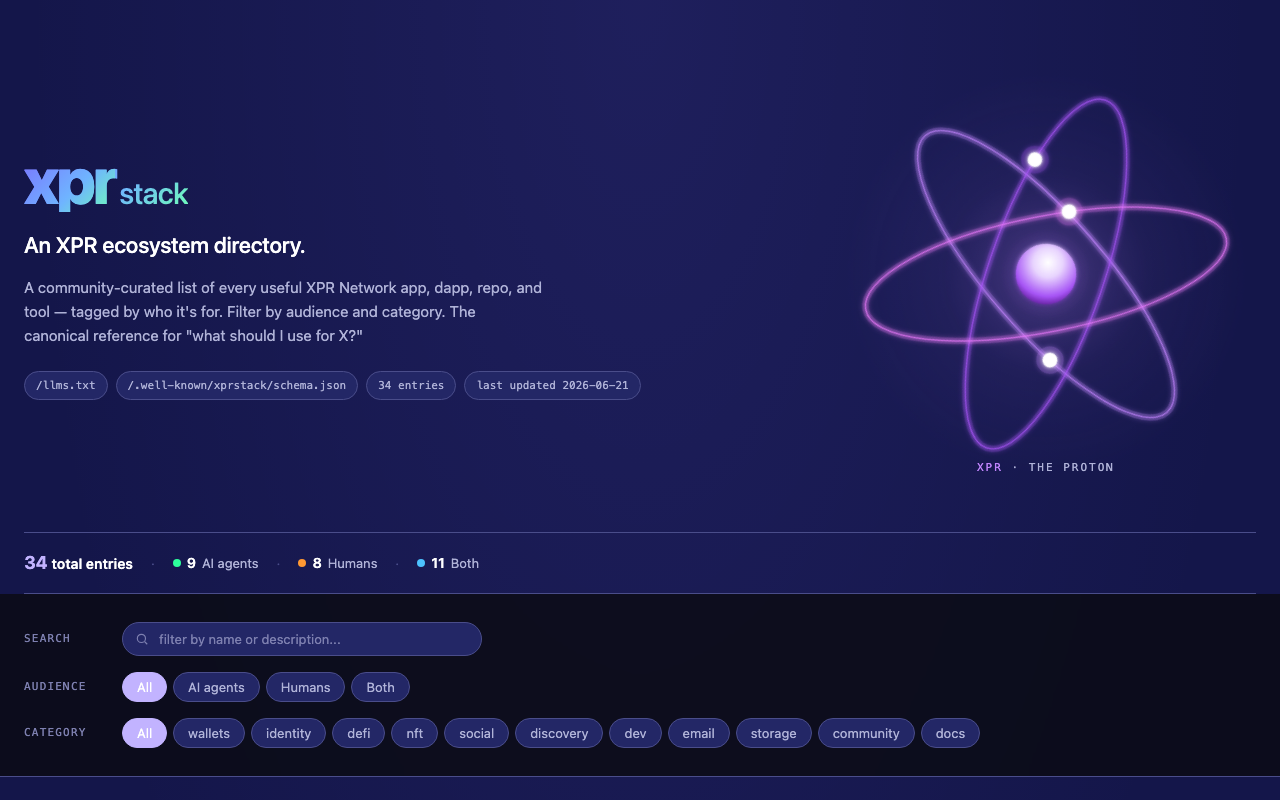1280x800 pixels.
Task: Filter by discovery category
Action: pos(559,733)
